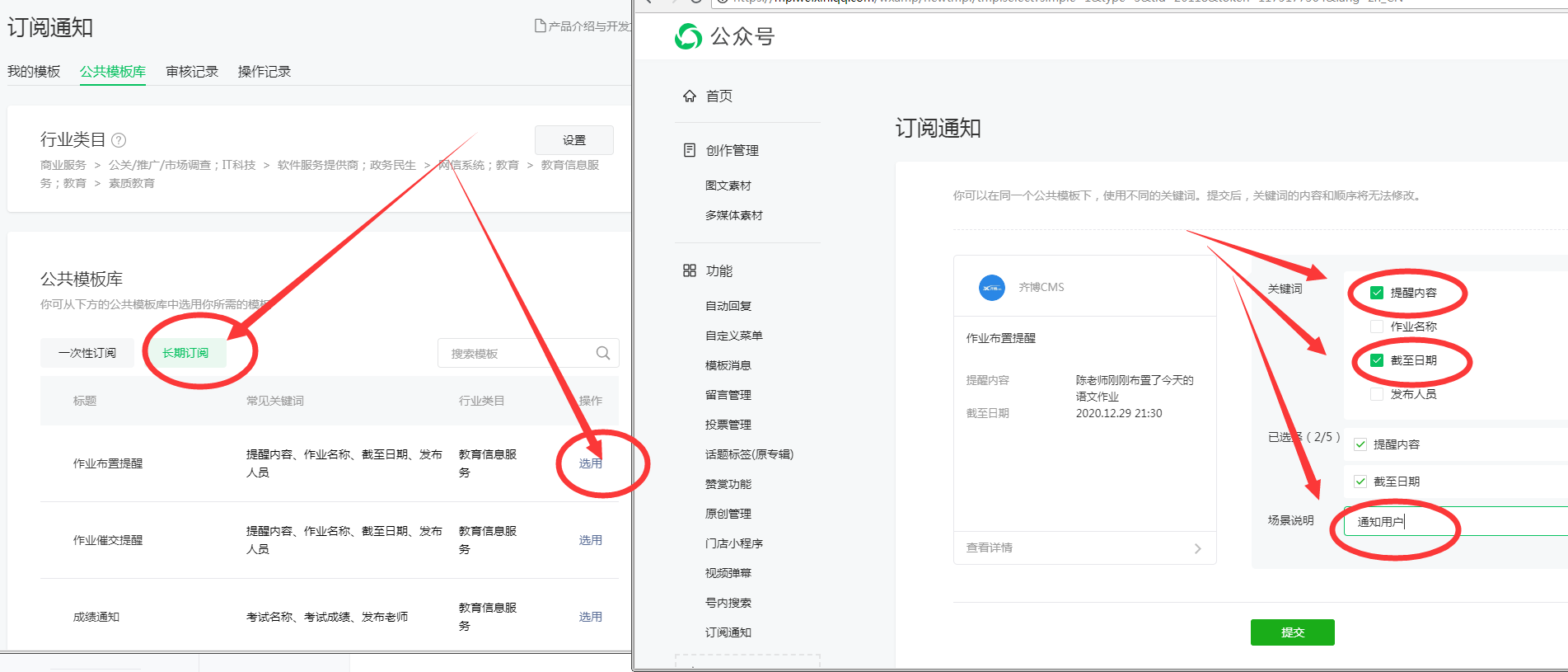
Task: Switch to the 审核记录 tab
Action: 192,72
